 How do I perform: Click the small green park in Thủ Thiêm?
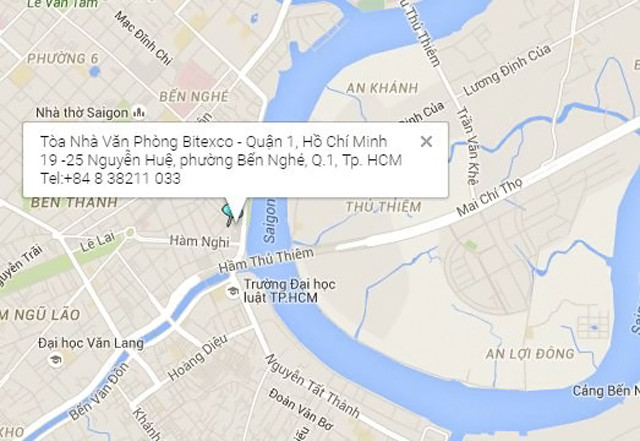[x=471, y=245]
